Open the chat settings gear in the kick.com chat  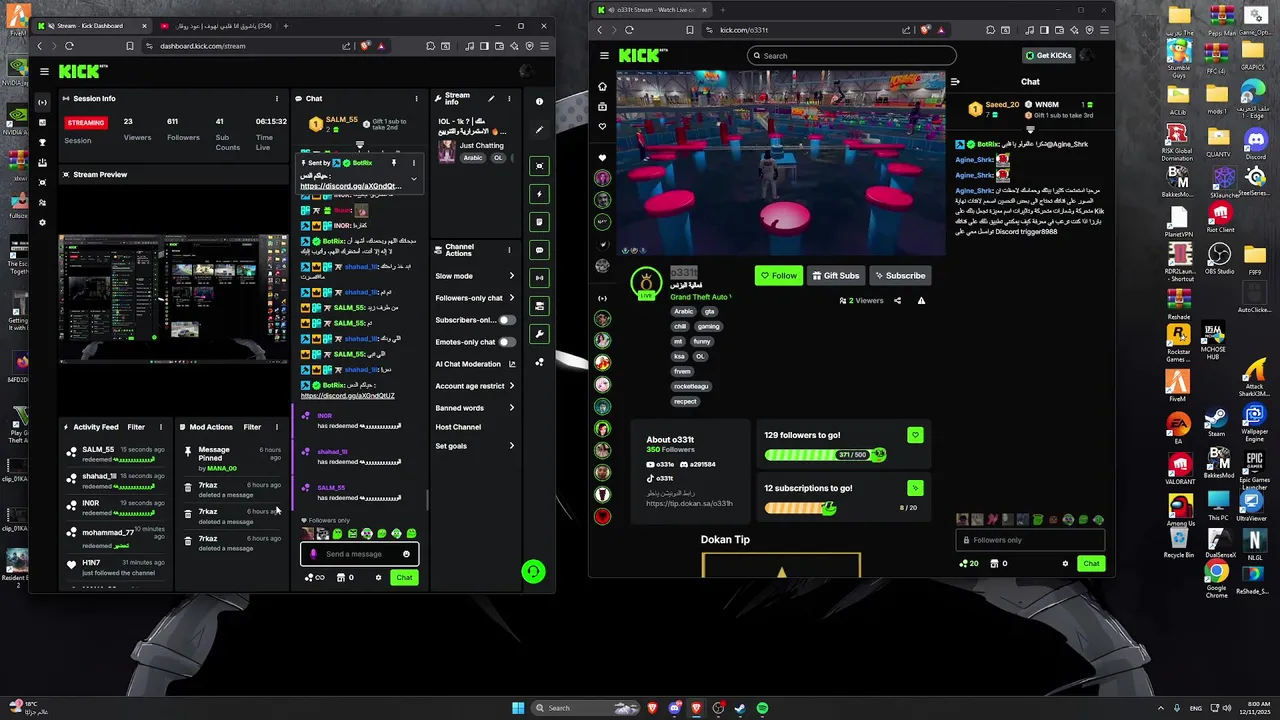tap(1065, 563)
